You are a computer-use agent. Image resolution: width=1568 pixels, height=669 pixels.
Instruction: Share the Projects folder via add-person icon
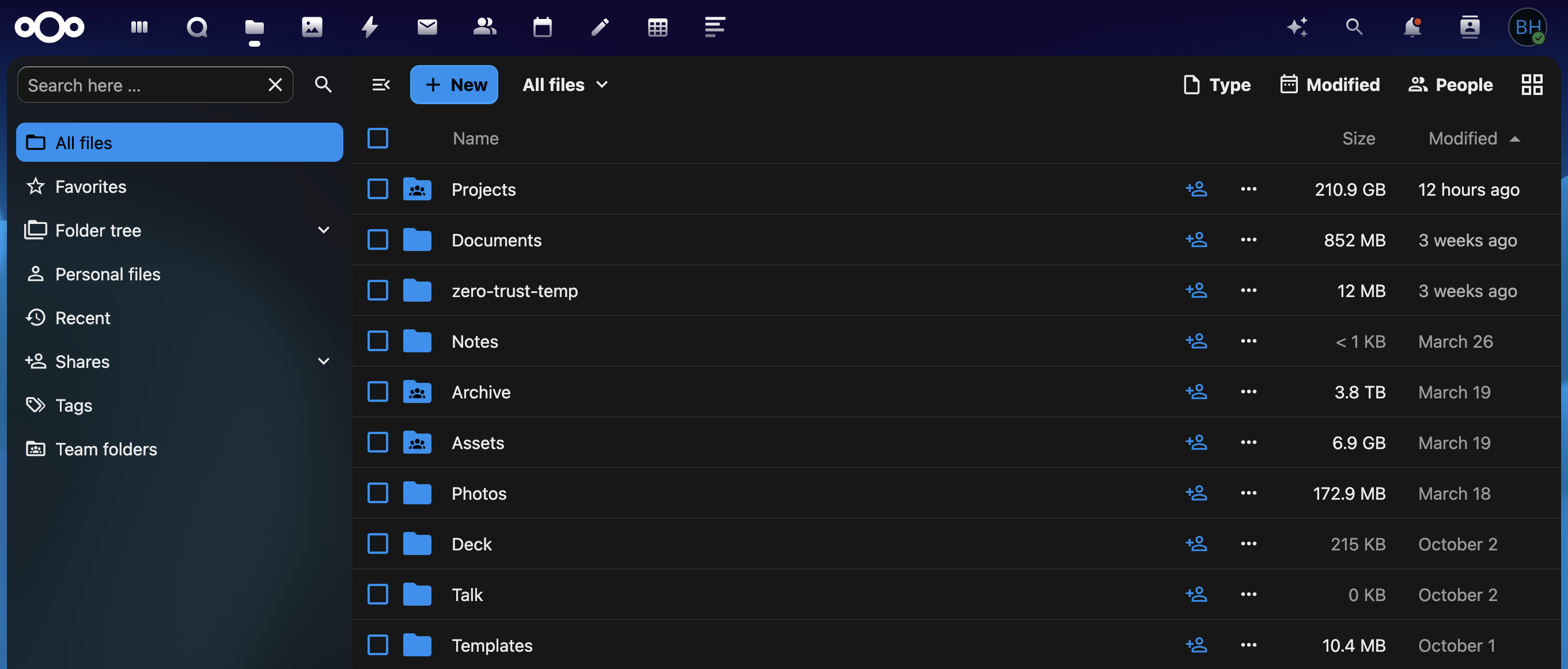coord(1196,189)
